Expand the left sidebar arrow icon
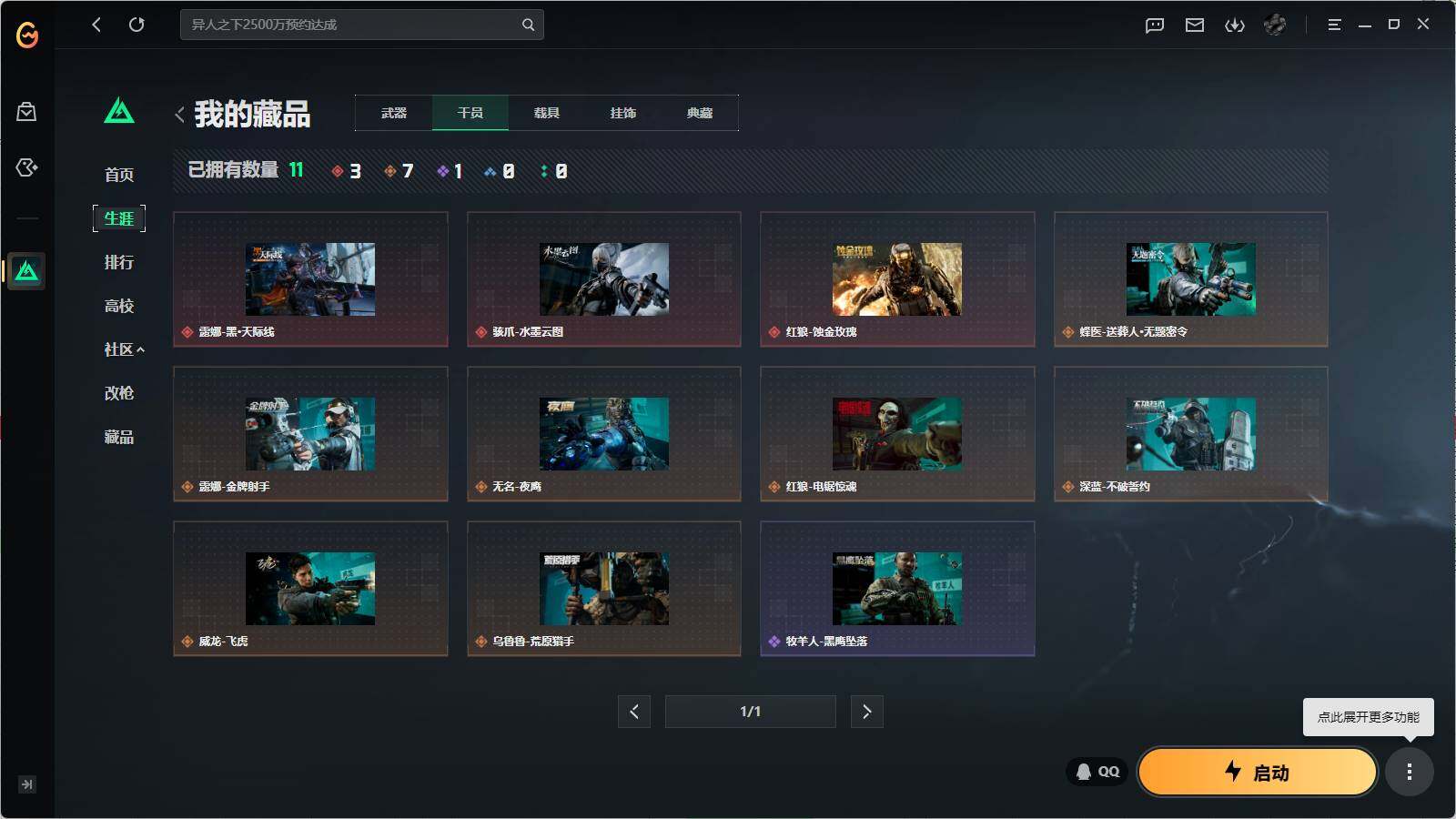Image resolution: width=1456 pixels, height=819 pixels. point(27,784)
